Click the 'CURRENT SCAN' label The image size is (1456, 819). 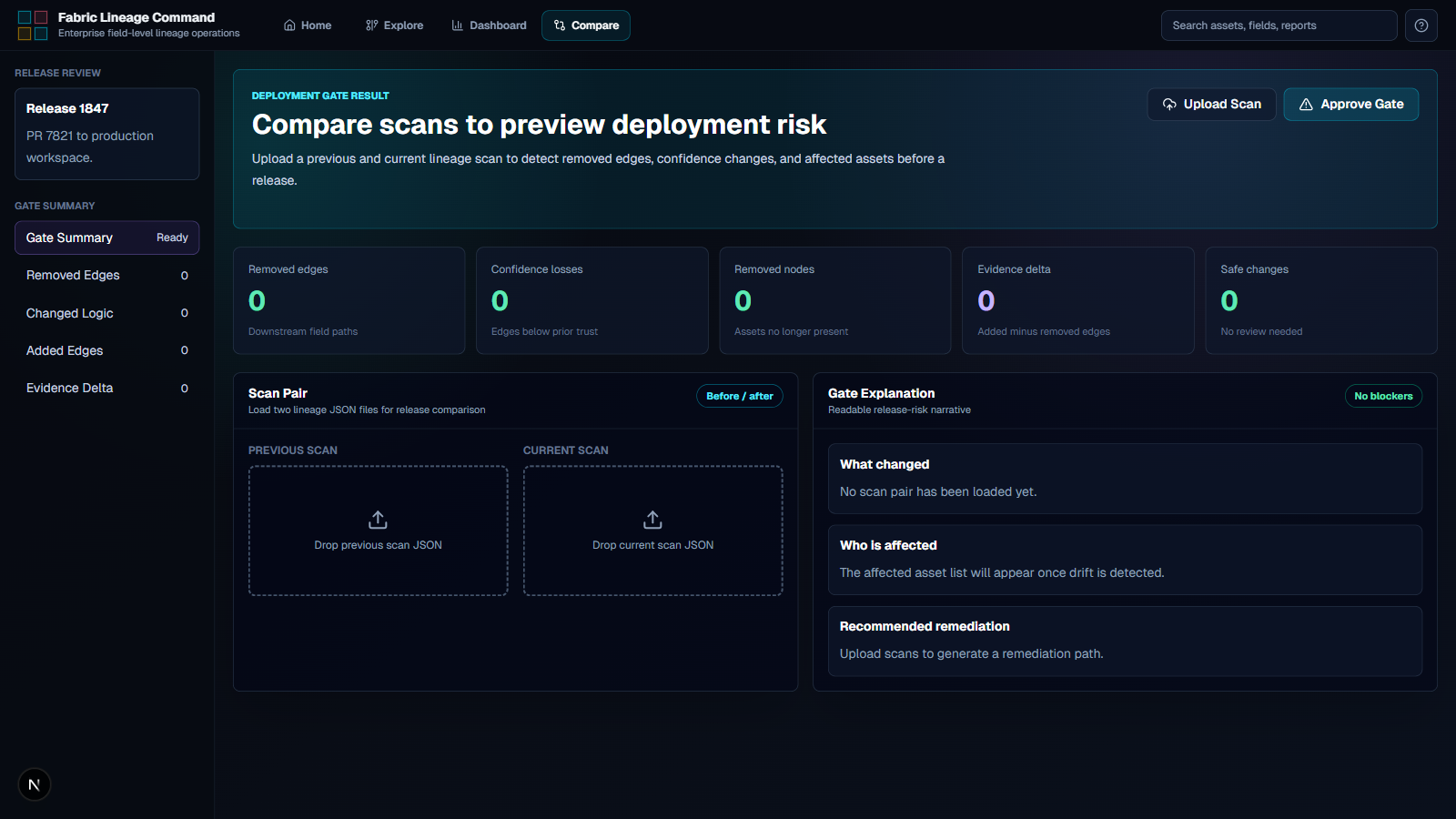coord(566,450)
